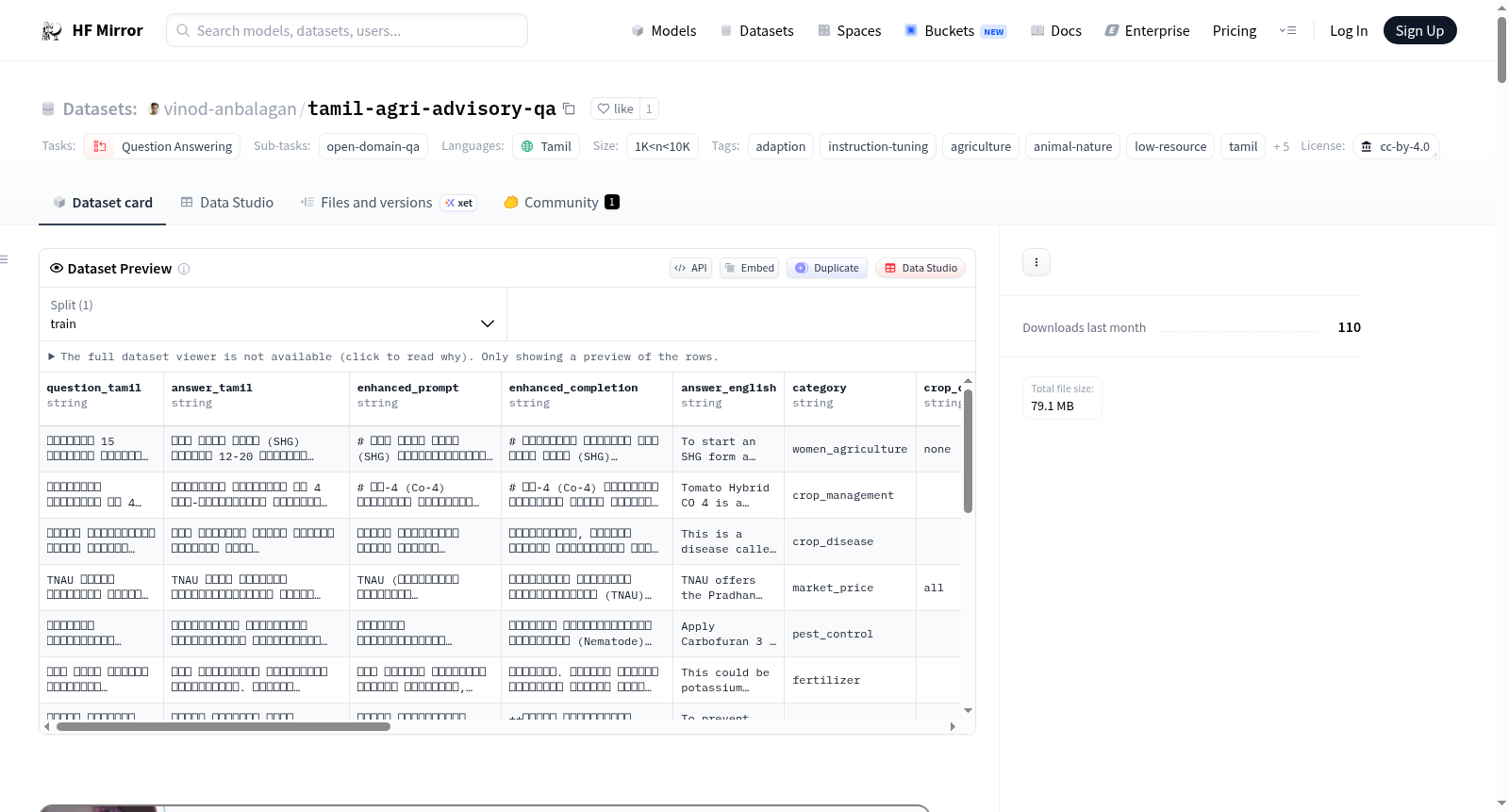The width and height of the screenshot is (1509, 812).
Task: Open Spaces in the top navigation
Action: pyautogui.click(x=850, y=30)
